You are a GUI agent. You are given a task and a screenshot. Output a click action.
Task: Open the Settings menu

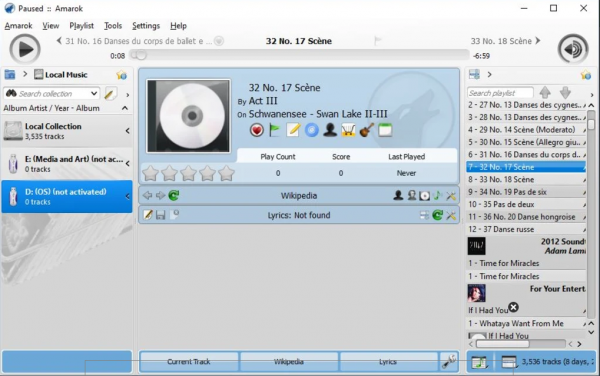(x=146, y=26)
